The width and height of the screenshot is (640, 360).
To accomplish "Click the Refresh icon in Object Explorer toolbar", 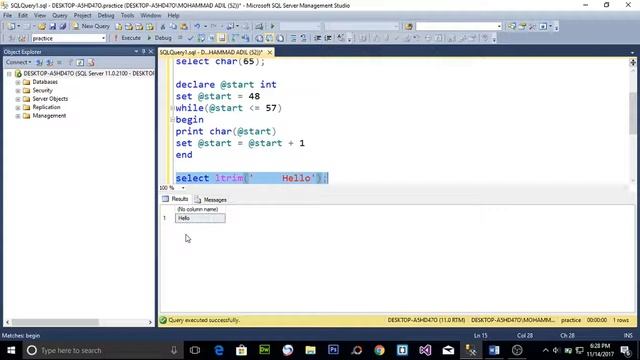I will click(x=80, y=62).
